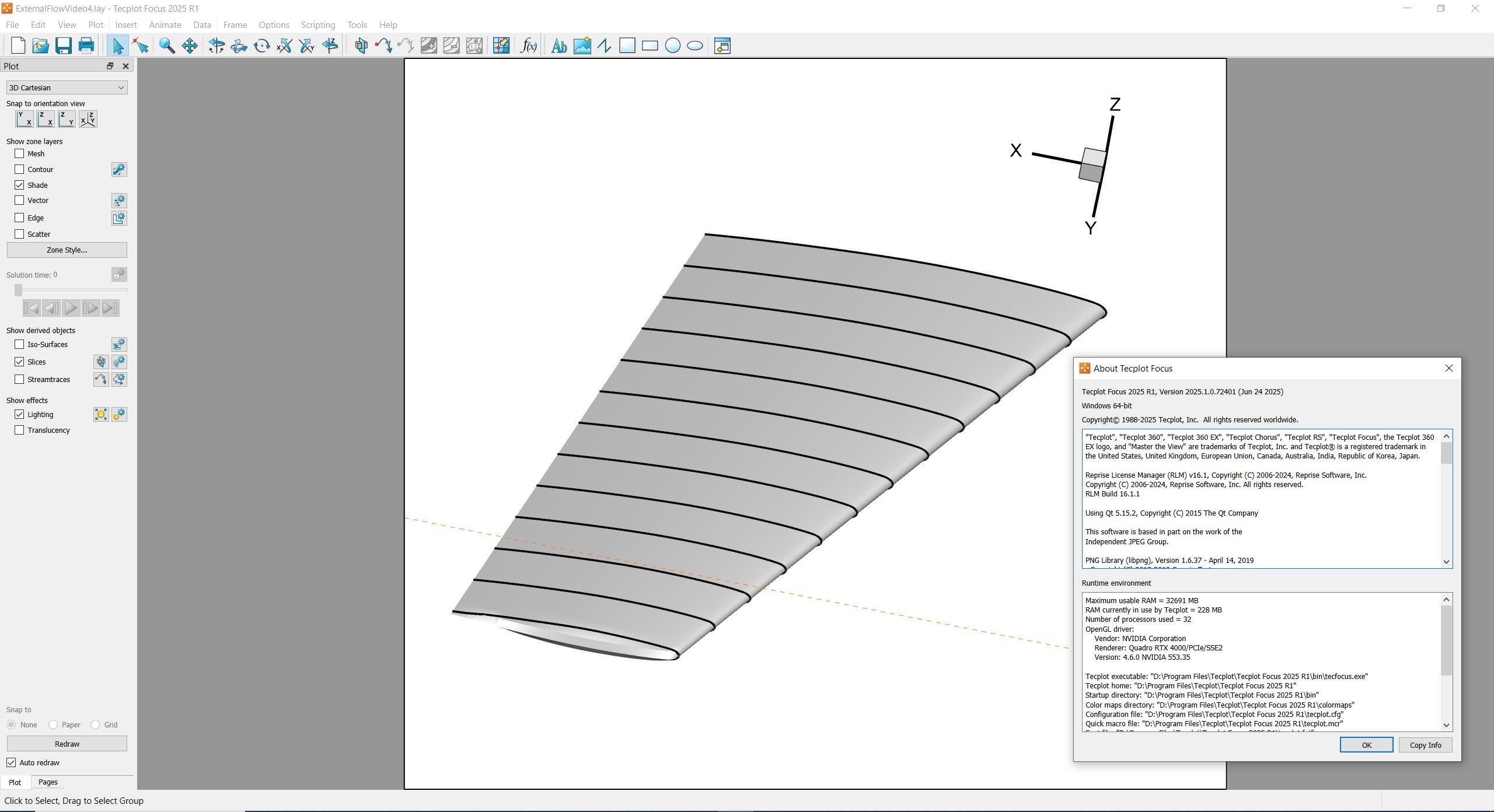This screenshot has width=1494, height=812.
Task: Select the Zoom magnifier tool
Action: coord(167,45)
